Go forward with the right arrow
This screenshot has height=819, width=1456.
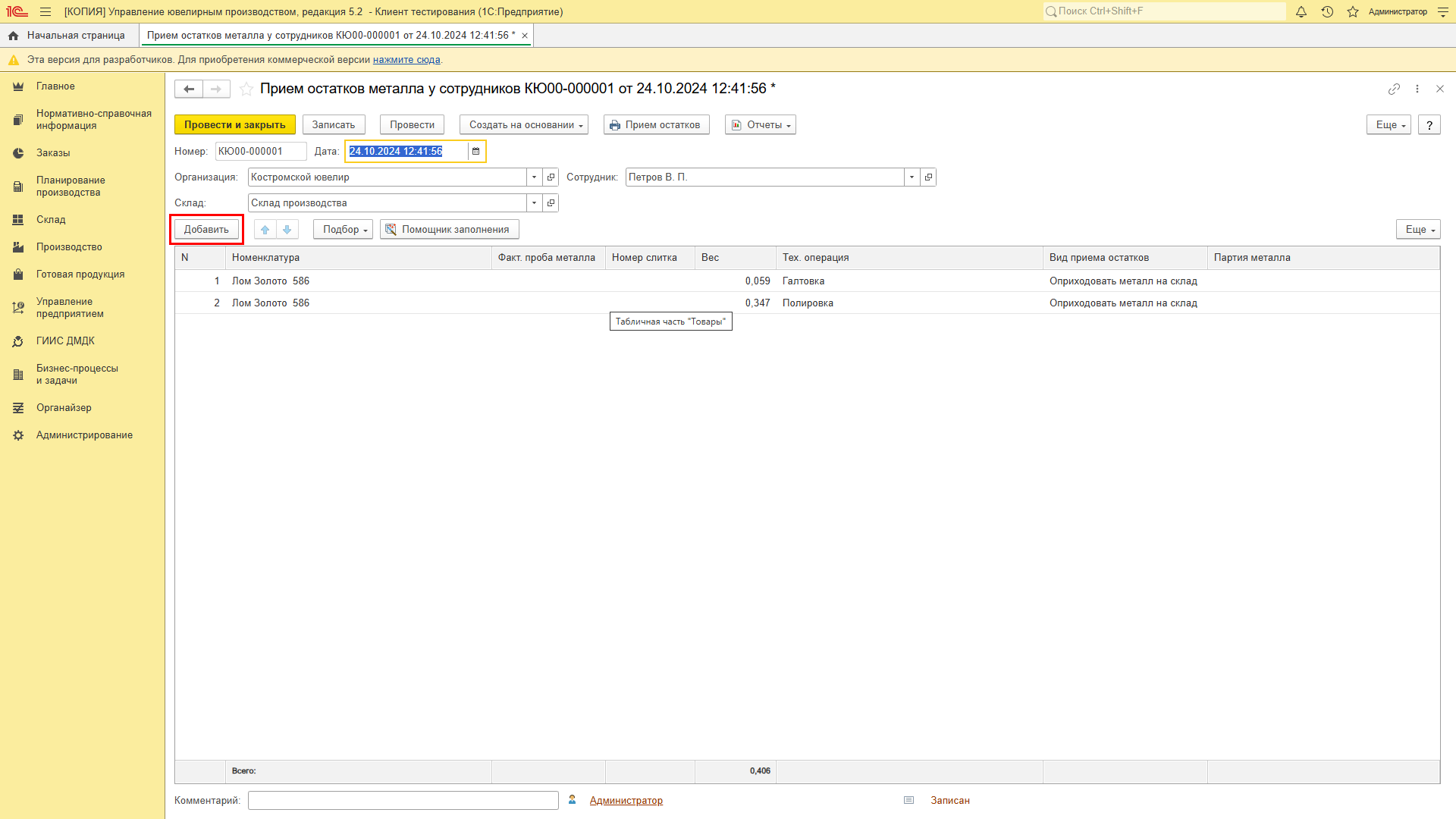click(216, 89)
